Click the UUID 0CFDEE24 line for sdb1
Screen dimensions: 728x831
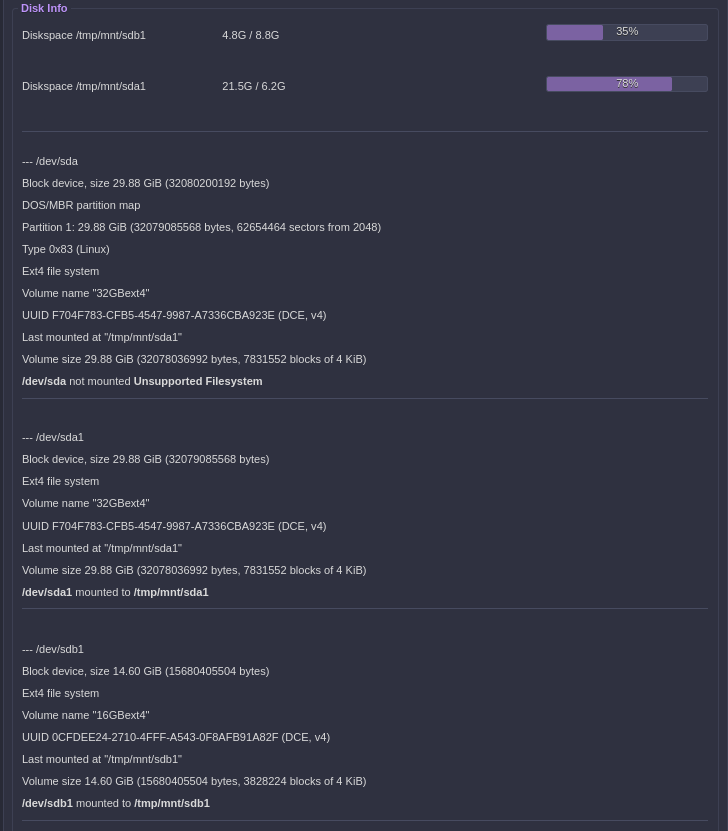175,737
